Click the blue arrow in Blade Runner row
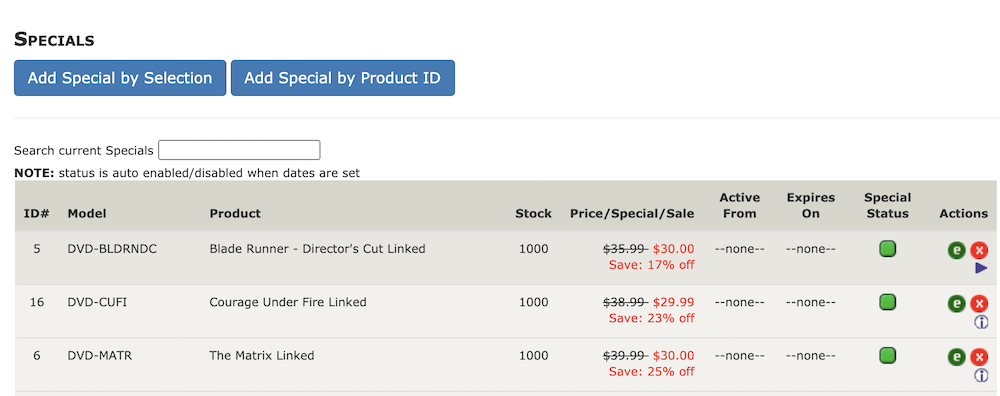Image resolution: width=1000 pixels, height=396 pixels. [981, 268]
